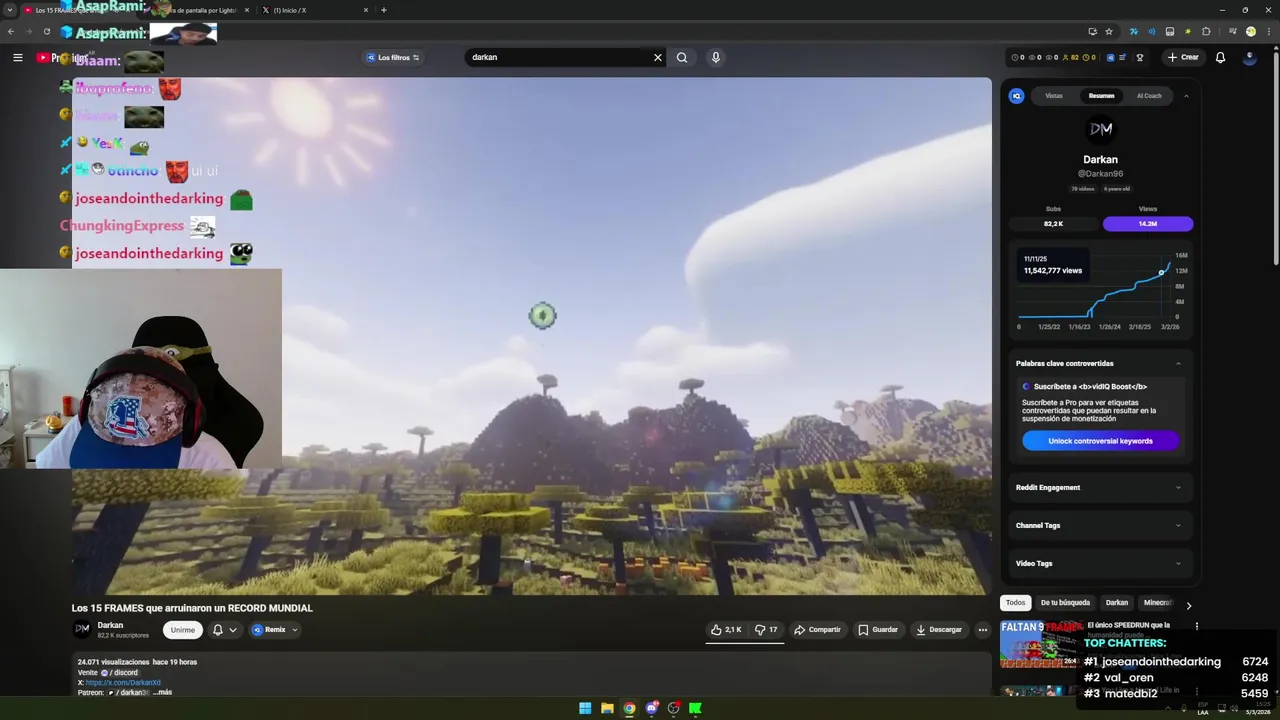1280x720 pixels.
Task: Collapse the vidIQ side panel chevron
Action: 1186,96
